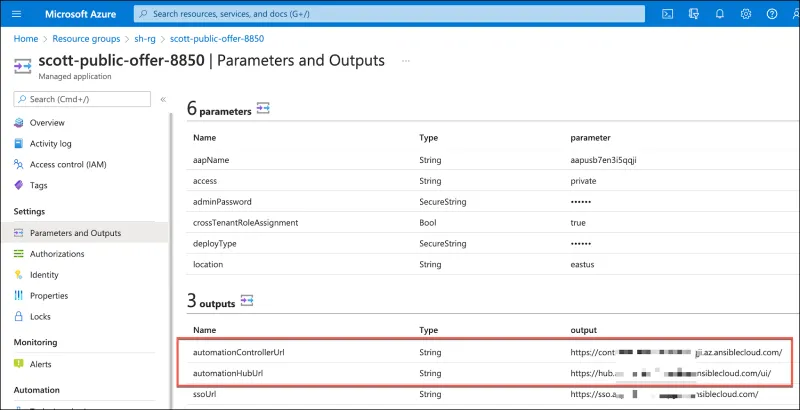Go to Access control (IAM)
Viewport: 800px width, 410px height.
tap(67, 164)
